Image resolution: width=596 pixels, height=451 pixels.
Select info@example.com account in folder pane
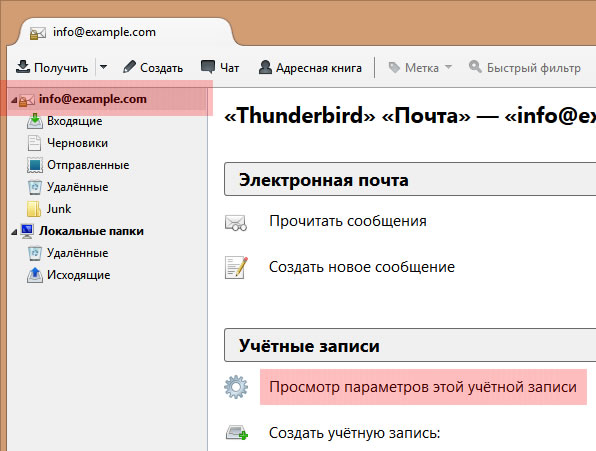(x=92, y=99)
